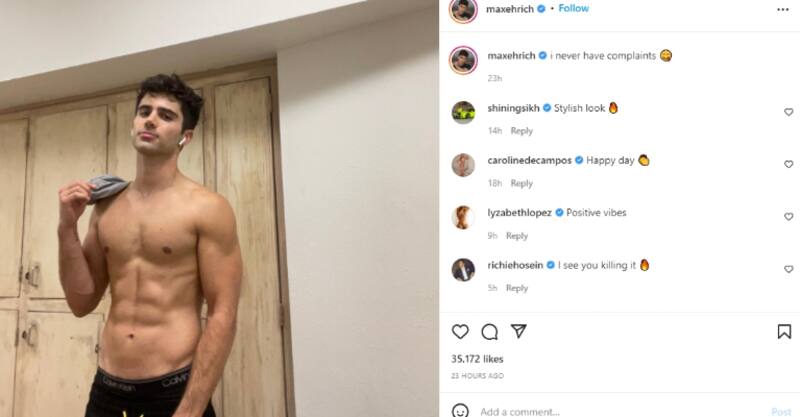Screen dimensions: 800x417
Task: Reply to the Stylish look comment
Action: [521, 131]
